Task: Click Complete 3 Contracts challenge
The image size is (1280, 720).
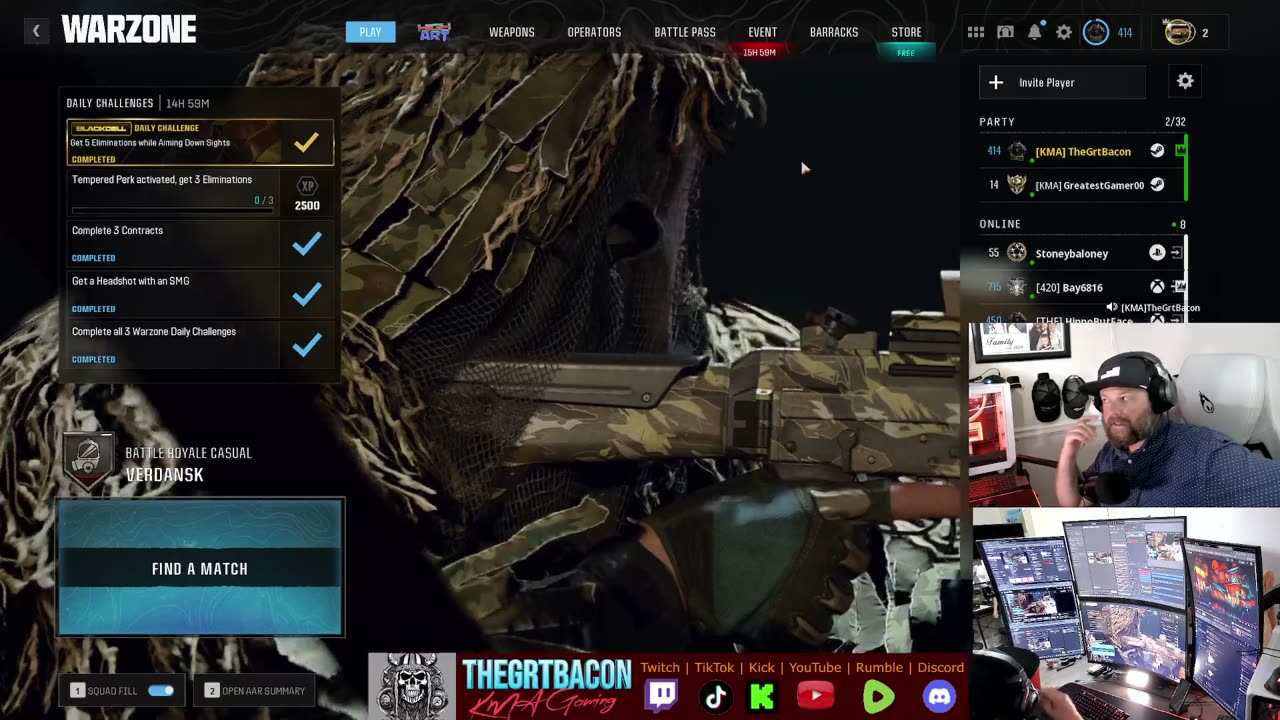Action: click(174, 243)
